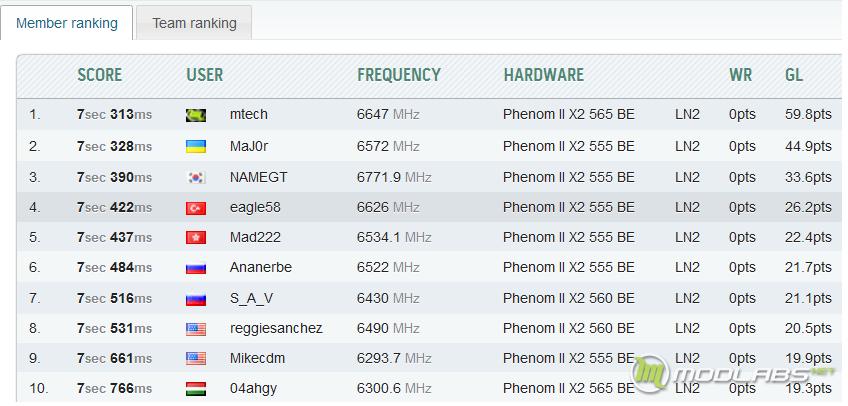Switch to the Team ranking tab
Screen dimensions: 848x406
(194, 23)
